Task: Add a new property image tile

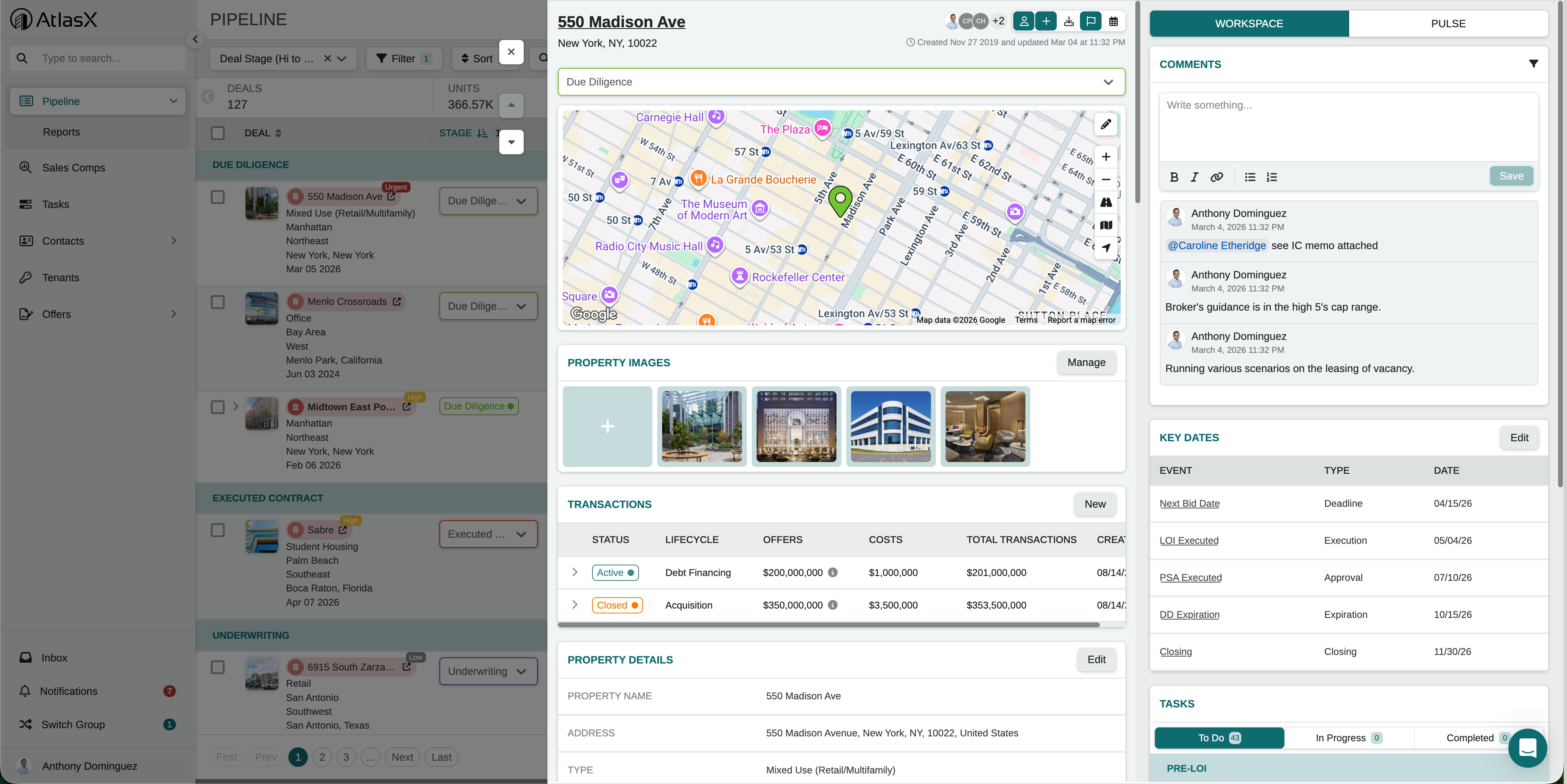Action: (x=607, y=426)
